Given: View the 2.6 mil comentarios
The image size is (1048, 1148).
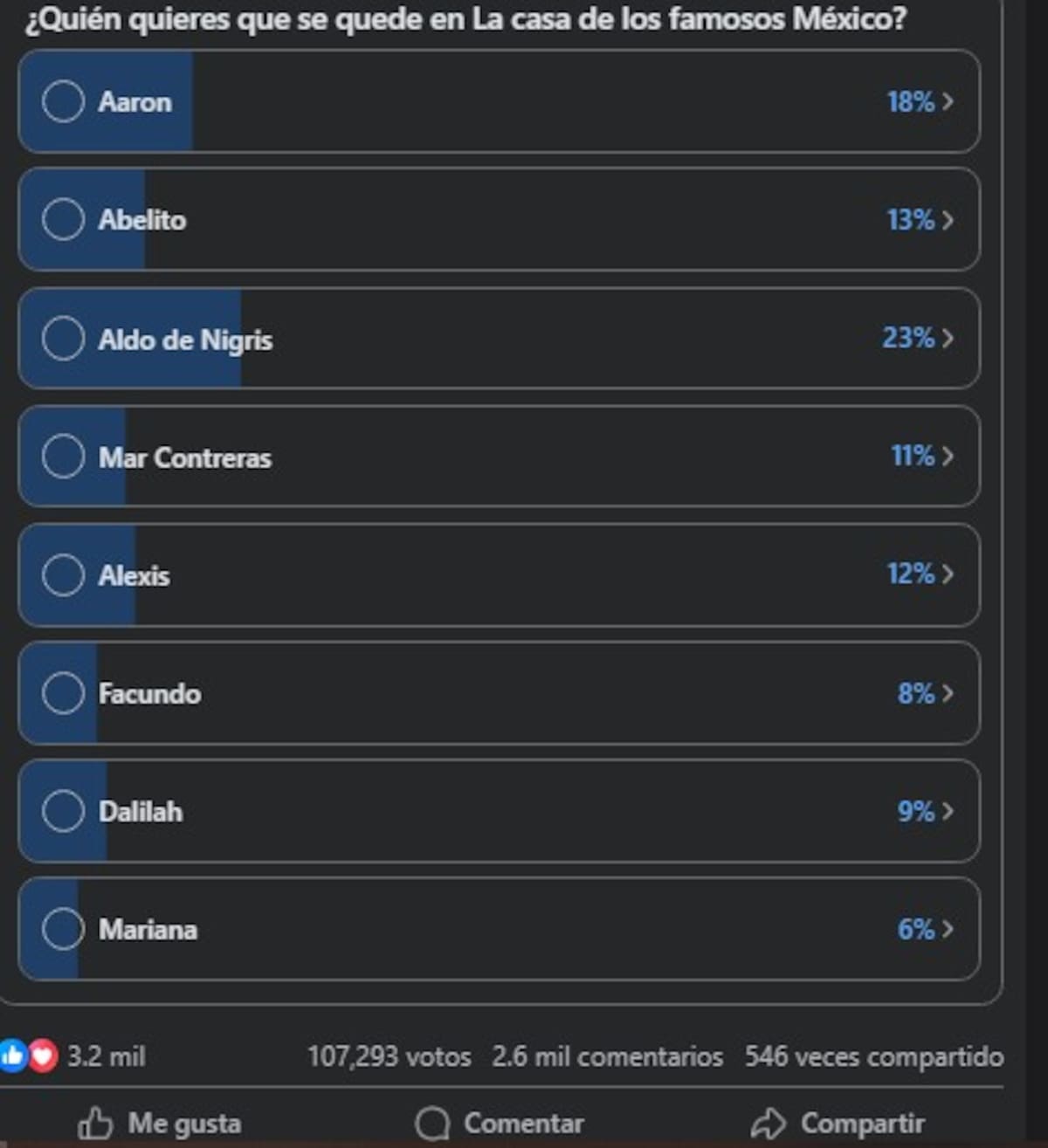Looking at the screenshot, I should click(608, 1056).
